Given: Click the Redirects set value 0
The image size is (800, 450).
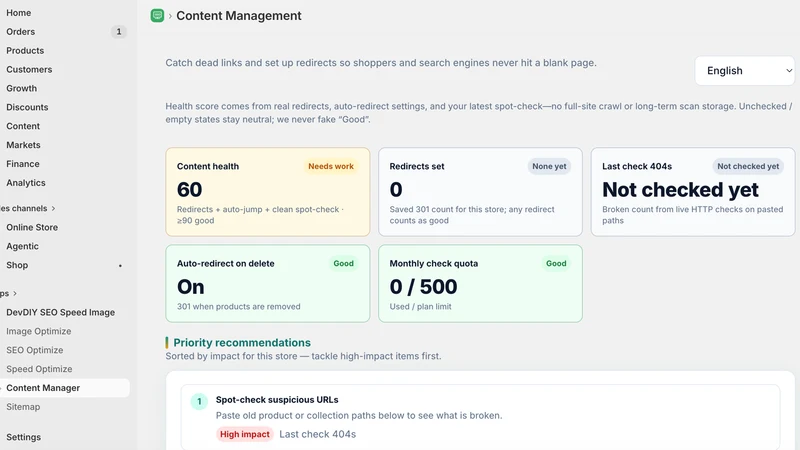Looking at the screenshot, I should [396, 190].
